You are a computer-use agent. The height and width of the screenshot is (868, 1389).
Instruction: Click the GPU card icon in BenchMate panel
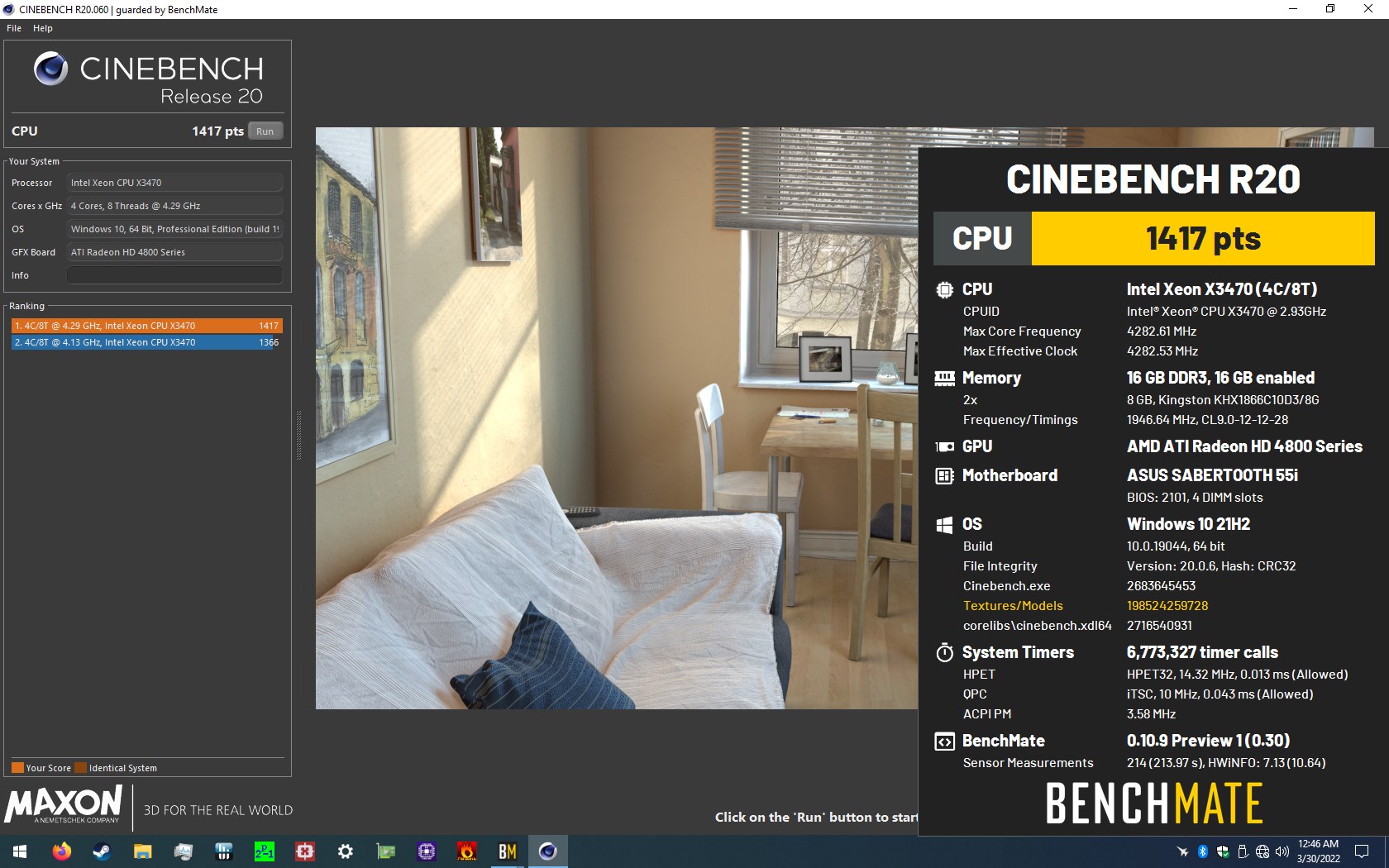(944, 446)
